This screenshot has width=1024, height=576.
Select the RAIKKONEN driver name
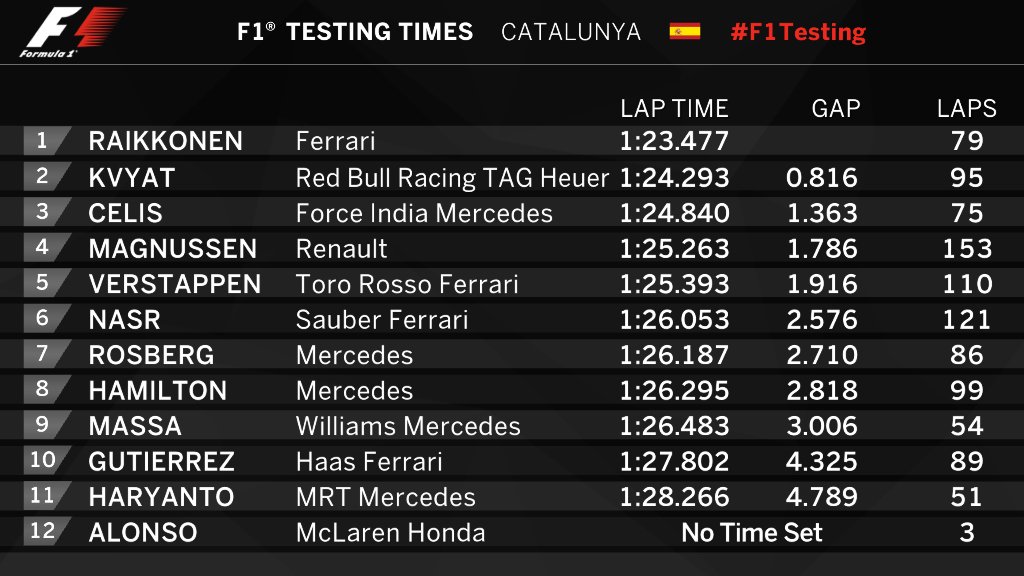coord(165,141)
